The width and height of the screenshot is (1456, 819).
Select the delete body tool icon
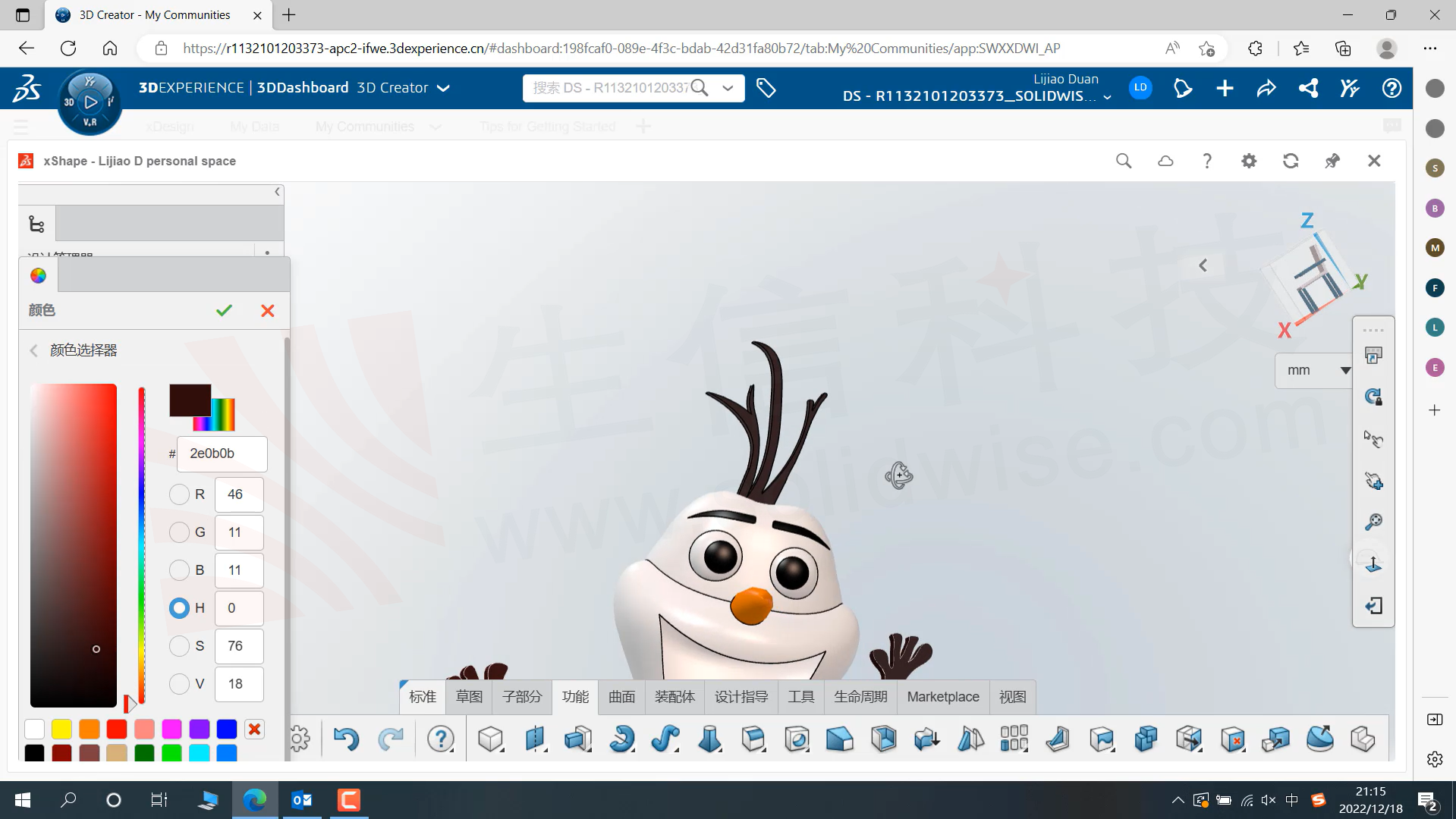pos(1233,739)
